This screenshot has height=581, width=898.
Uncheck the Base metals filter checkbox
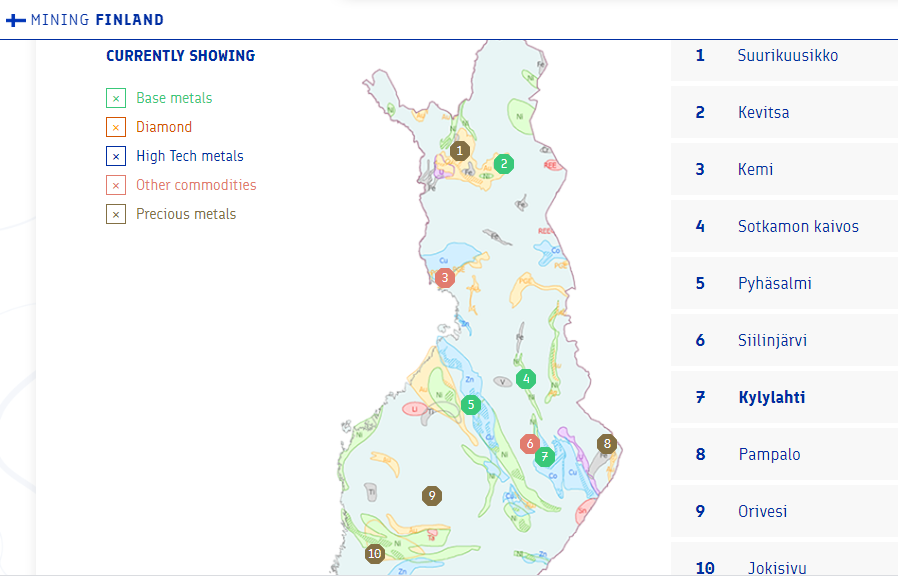pyautogui.click(x=116, y=98)
